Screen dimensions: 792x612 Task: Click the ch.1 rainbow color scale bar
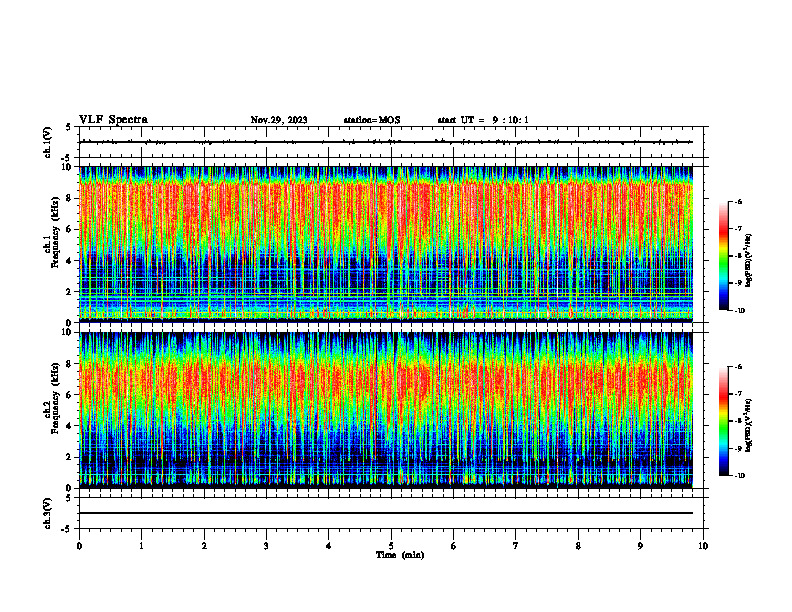coord(724,256)
